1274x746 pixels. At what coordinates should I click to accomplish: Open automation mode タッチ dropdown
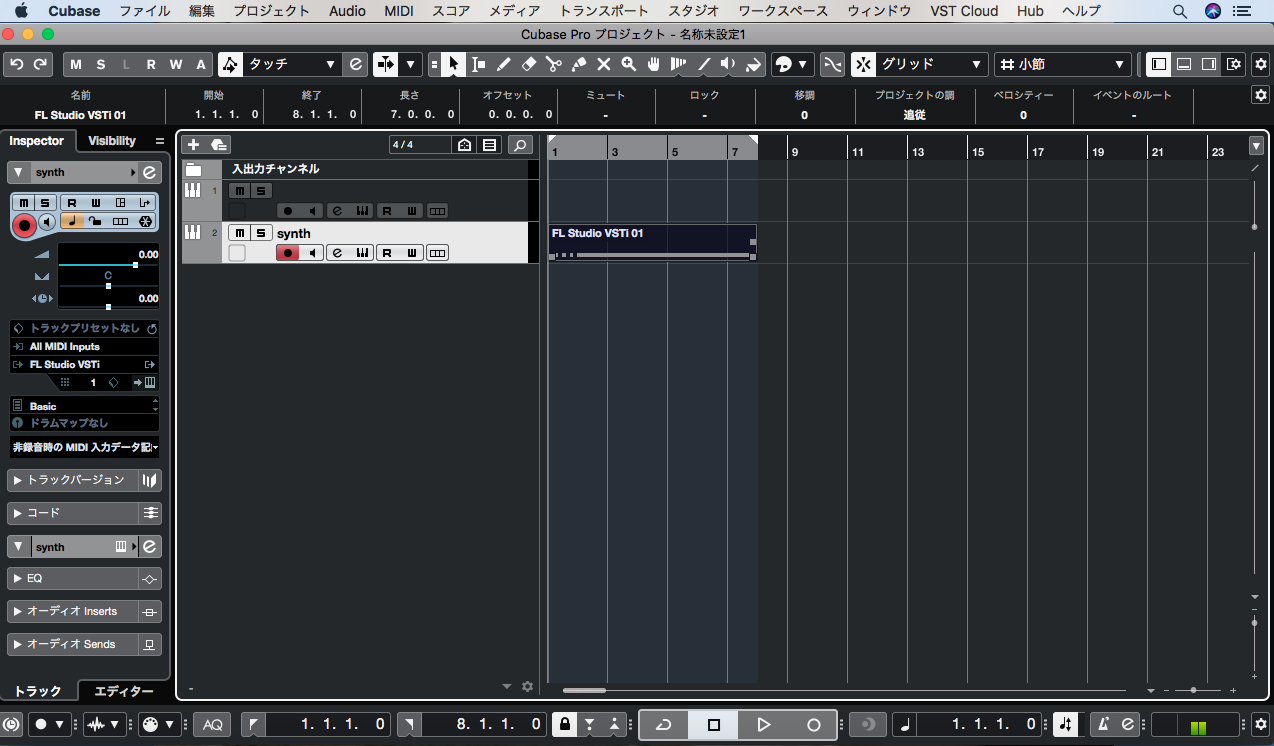(x=293, y=64)
